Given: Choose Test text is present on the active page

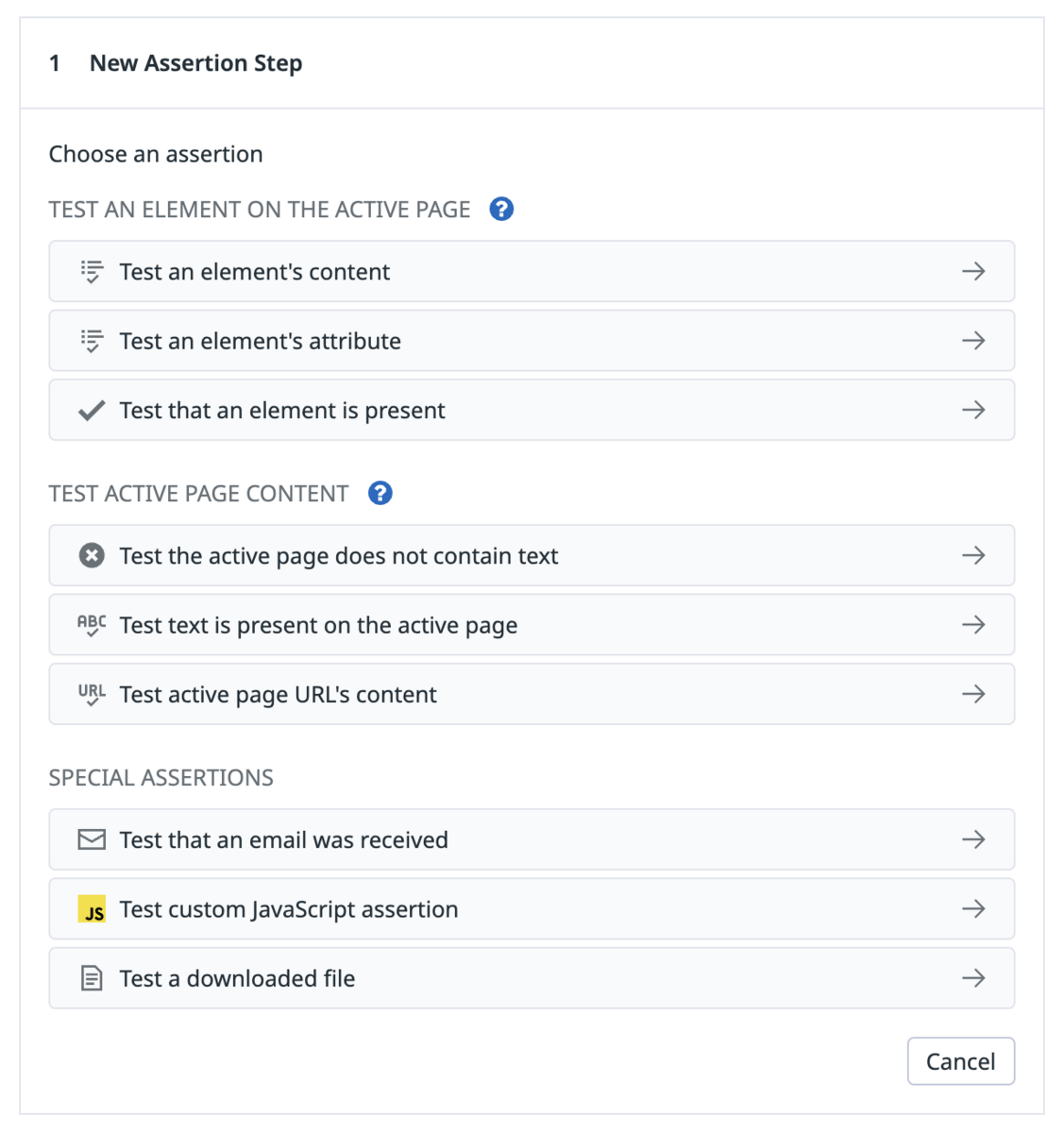Looking at the screenshot, I should point(532,625).
